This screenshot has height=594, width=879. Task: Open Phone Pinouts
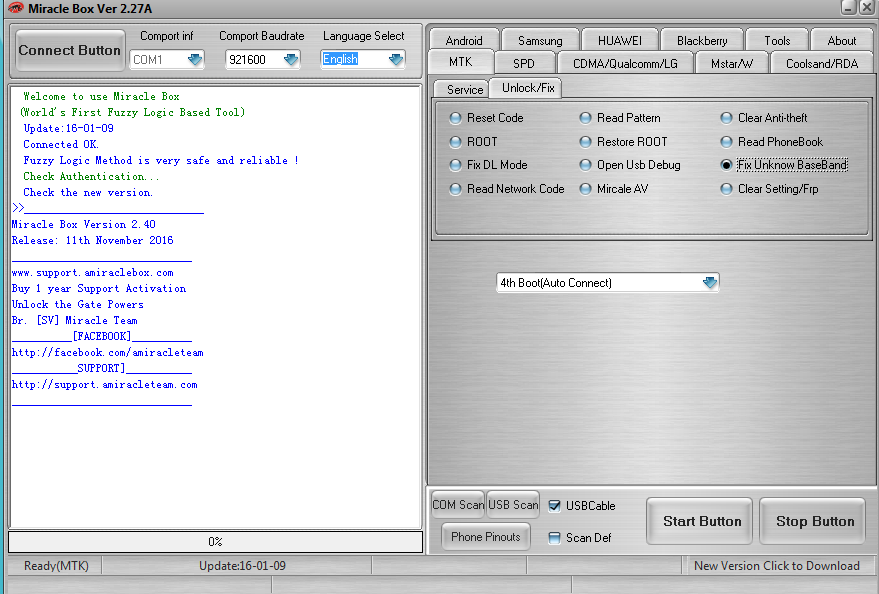coord(485,537)
